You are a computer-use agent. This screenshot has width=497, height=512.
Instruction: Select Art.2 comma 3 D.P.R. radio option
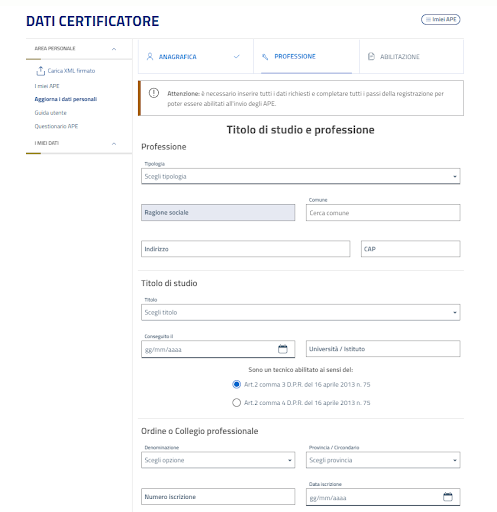click(236, 384)
